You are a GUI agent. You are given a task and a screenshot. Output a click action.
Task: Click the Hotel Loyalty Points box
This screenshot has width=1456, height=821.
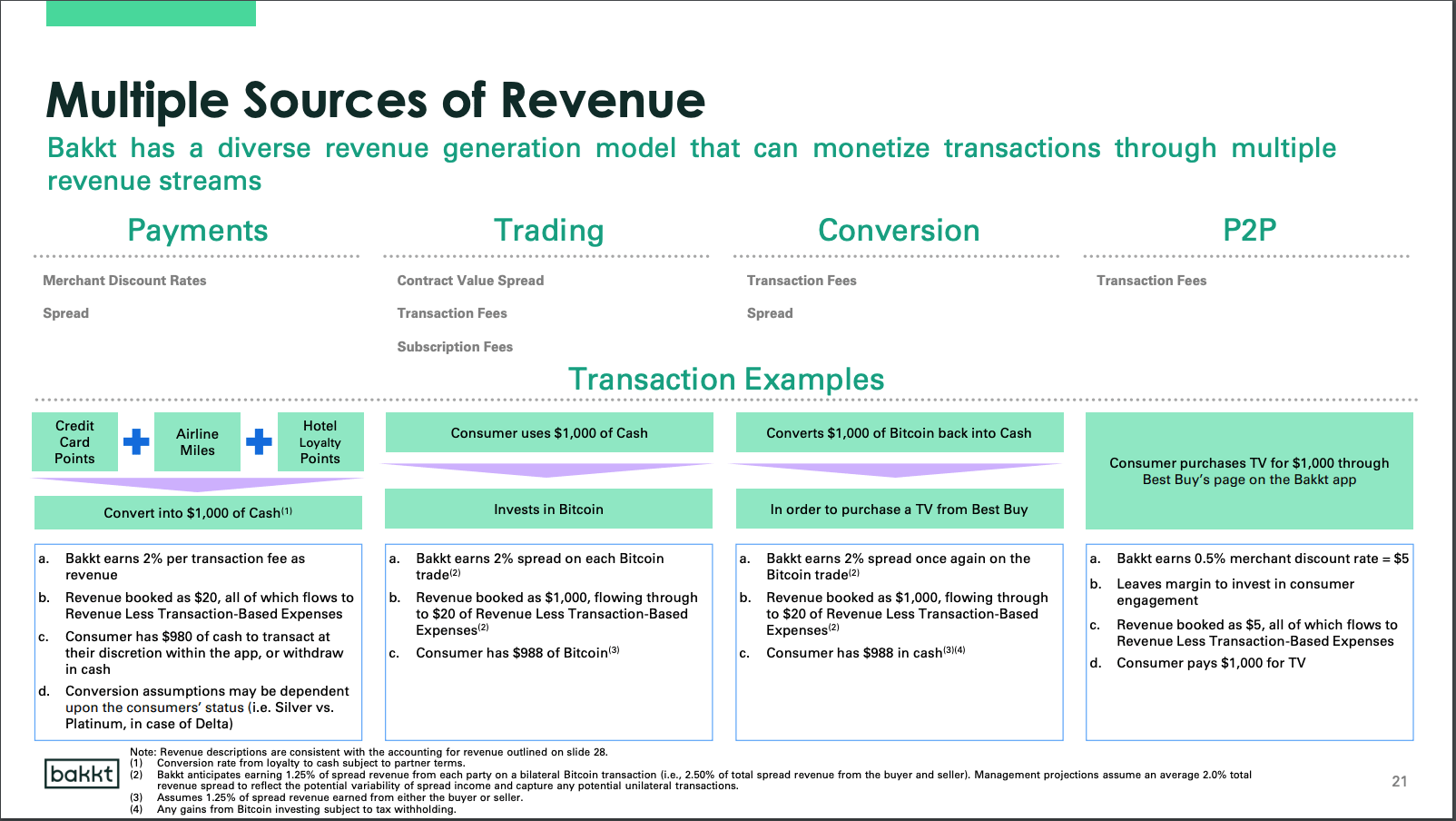point(320,442)
